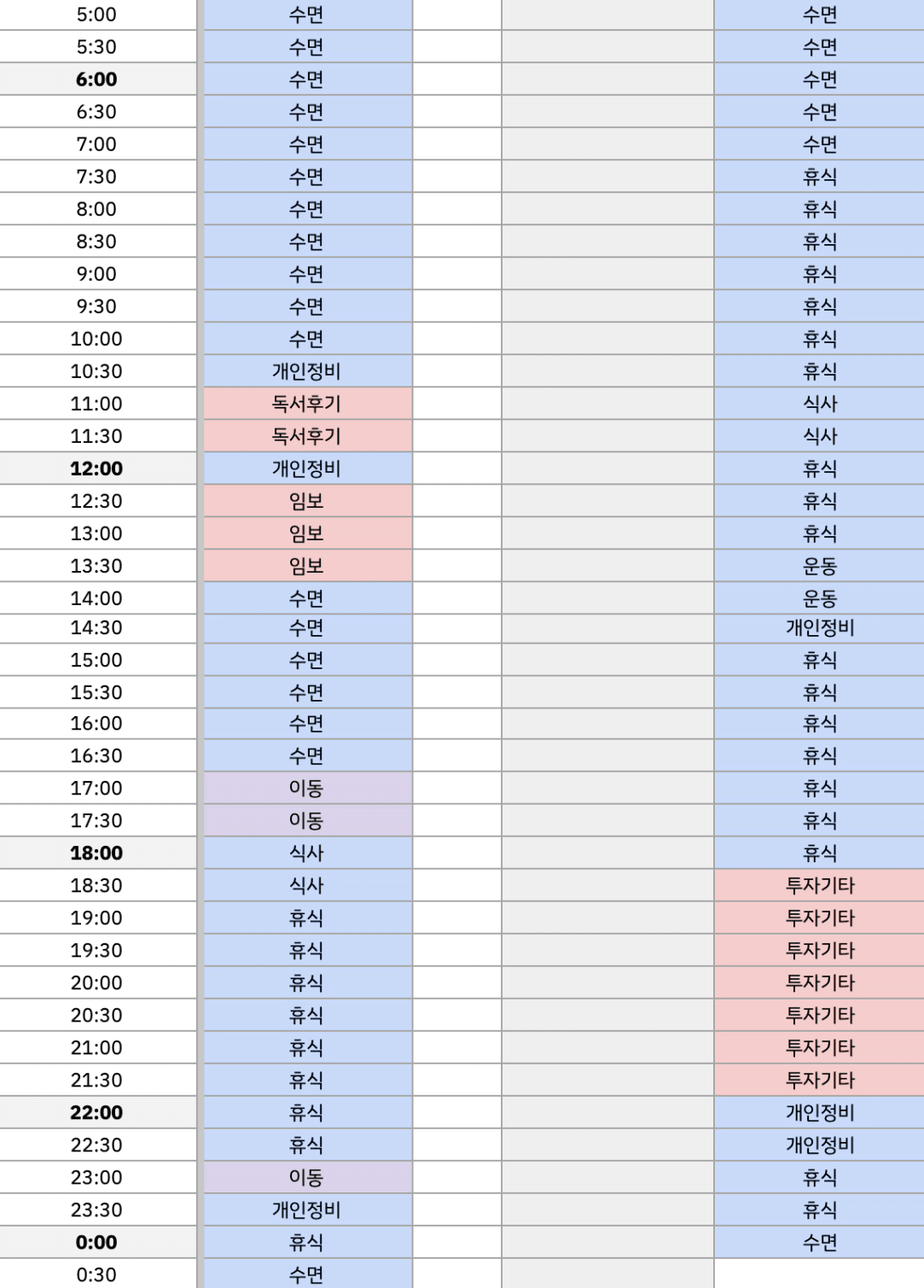Click the right-side 식사 cell at 11:00
The width and height of the screenshot is (924, 1288).
point(819,404)
